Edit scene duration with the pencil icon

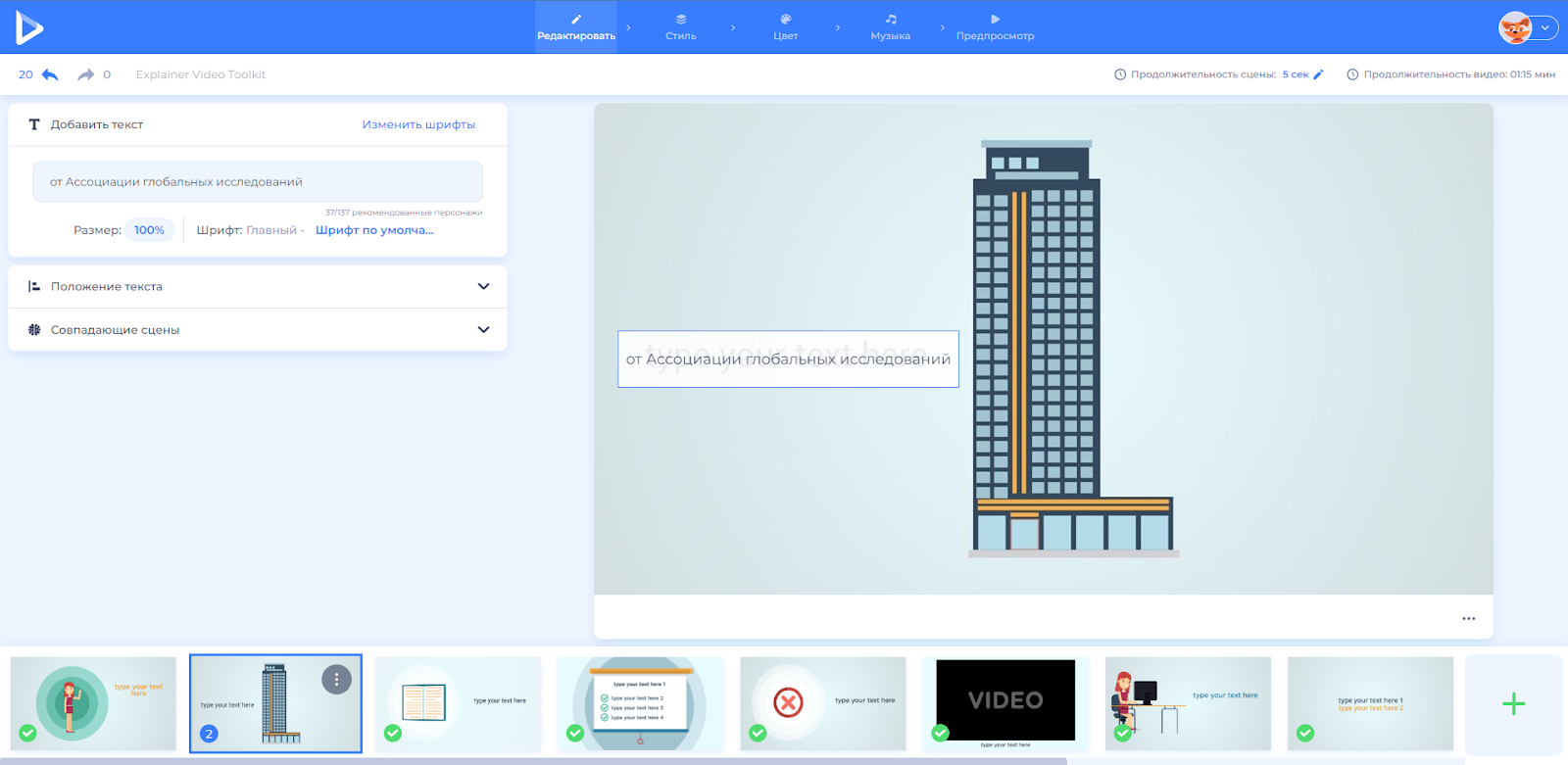1318,74
